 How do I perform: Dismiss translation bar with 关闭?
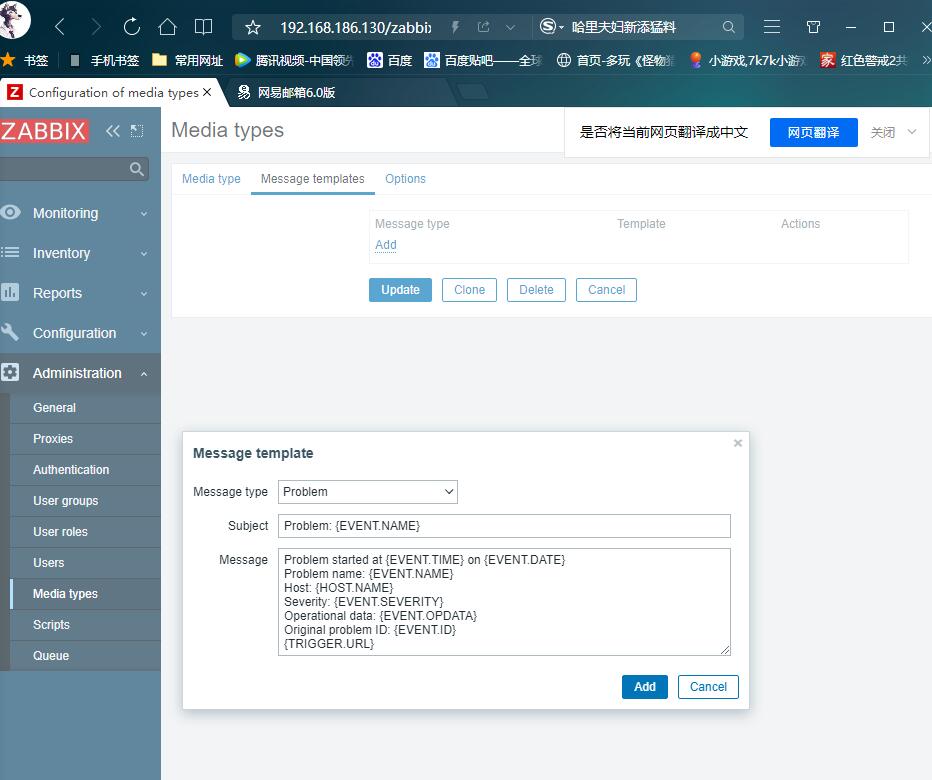[x=883, y=132]
